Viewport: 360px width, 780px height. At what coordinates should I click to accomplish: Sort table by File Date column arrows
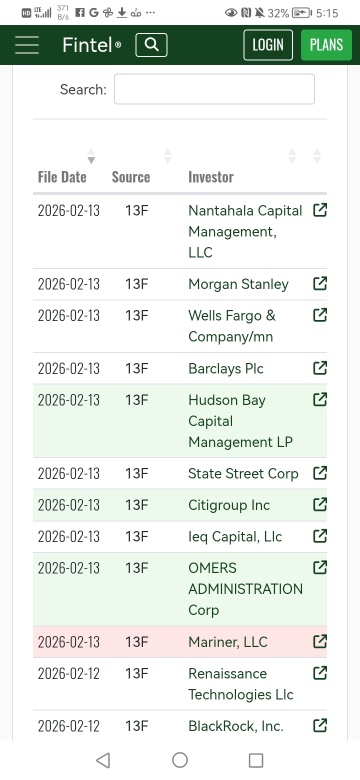tap(90, 156)
